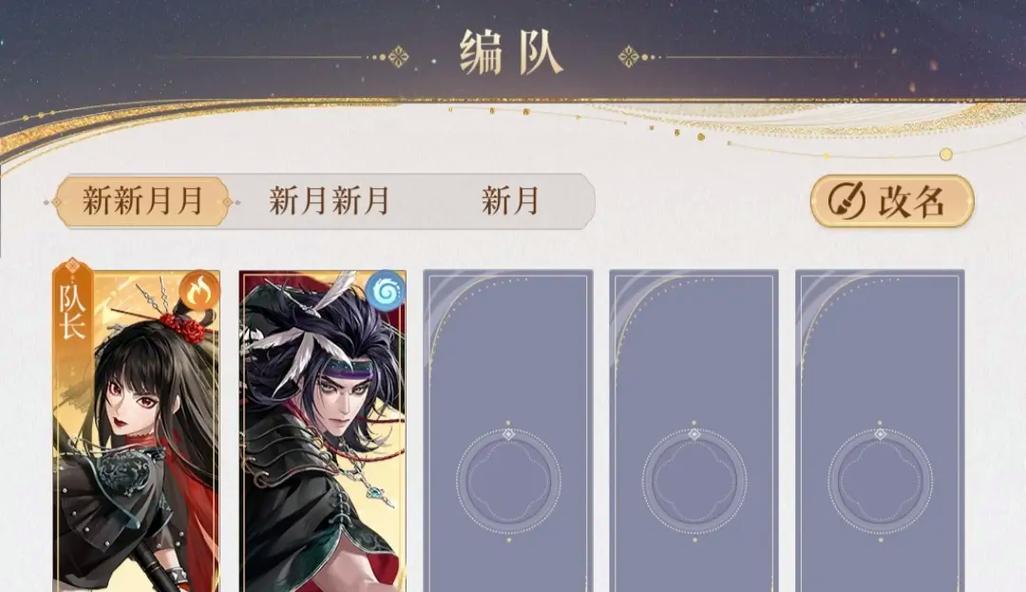The image size is (1026, 592).
Task: Select the feathered male warrior card
Action: (x=323, y=430)
